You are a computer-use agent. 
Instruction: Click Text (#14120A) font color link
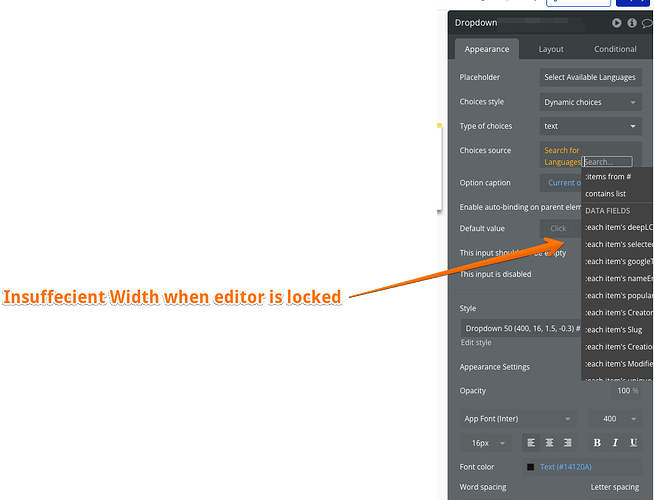pyautogui.click(x=566, y=467)
